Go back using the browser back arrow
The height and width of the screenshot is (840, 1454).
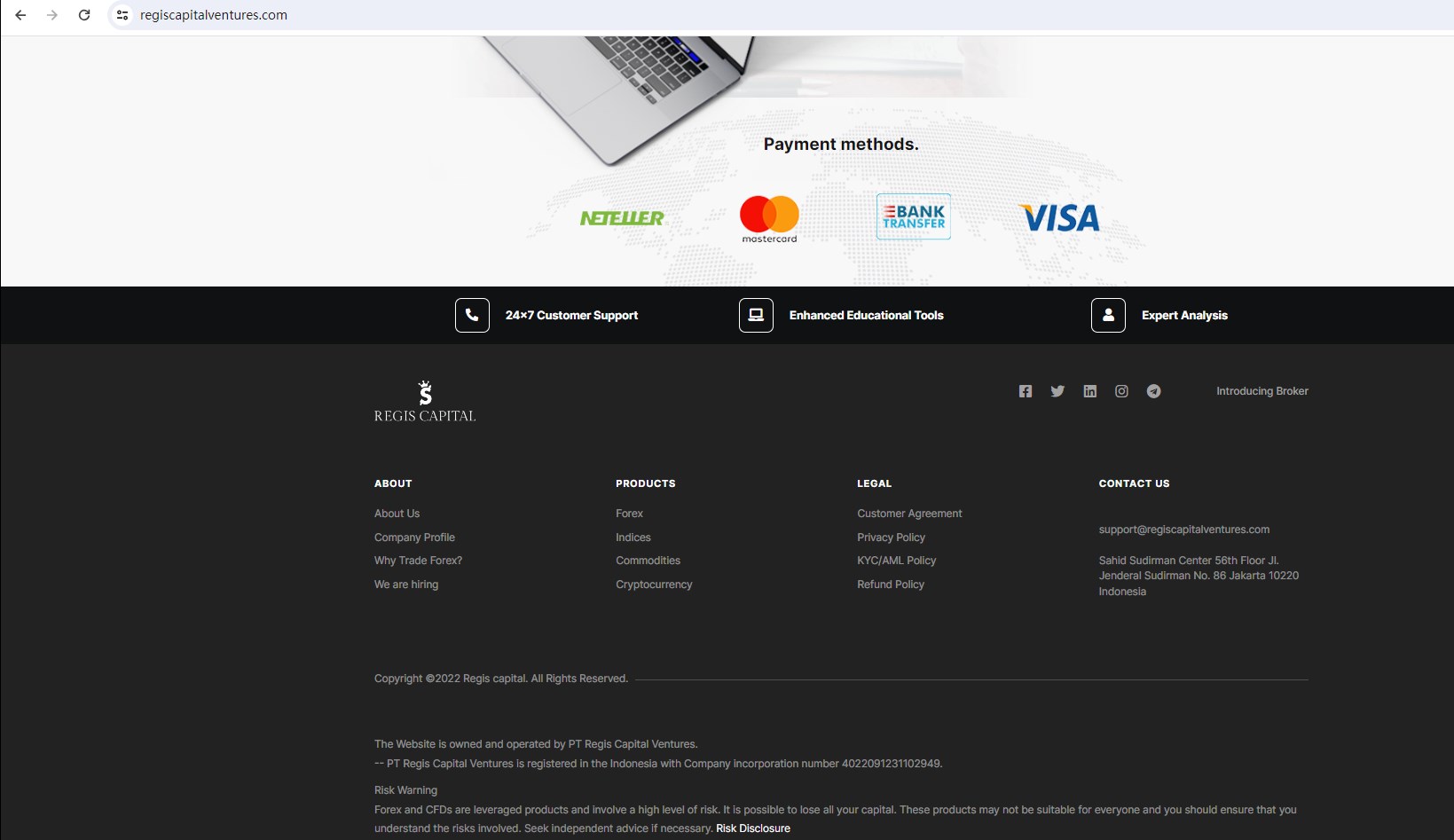20,15
